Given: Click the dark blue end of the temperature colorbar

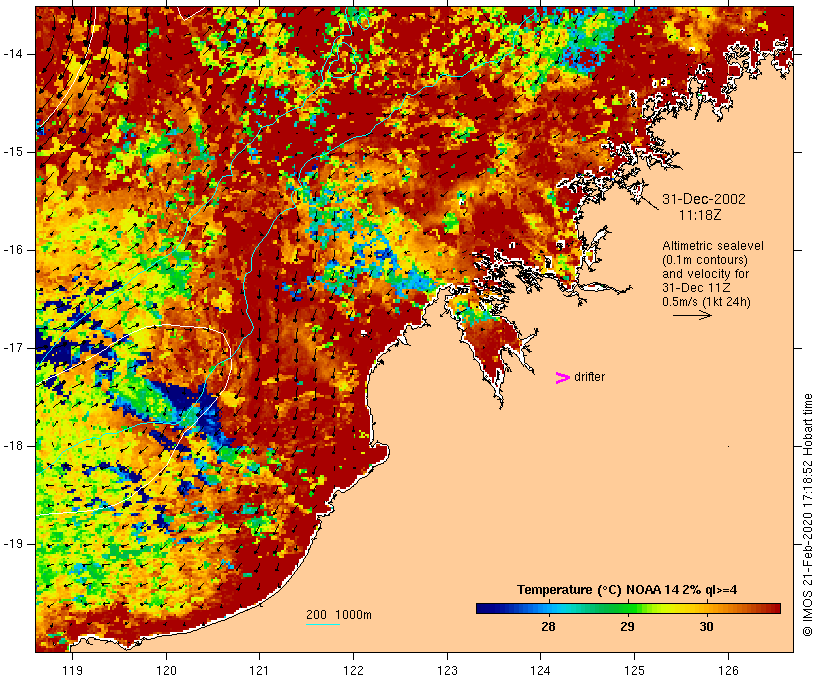Looking at the screenshot, I should [x=486, y=608].
